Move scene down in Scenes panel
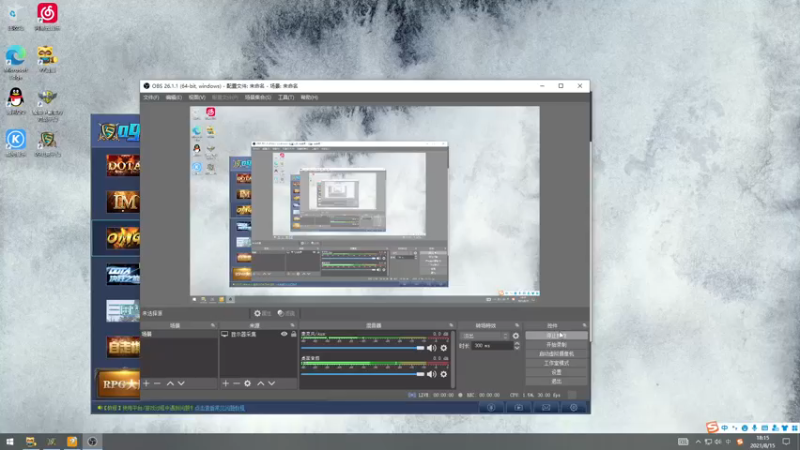Viewport: 800px width, 450px height. coord(181,383)
